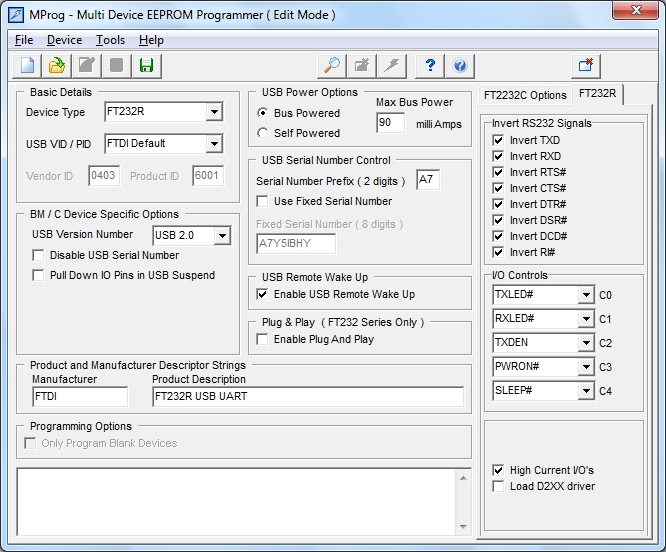This screenshot has height=552, width=666.
Task: Click the black question mark Help icon
Action: 430,66
